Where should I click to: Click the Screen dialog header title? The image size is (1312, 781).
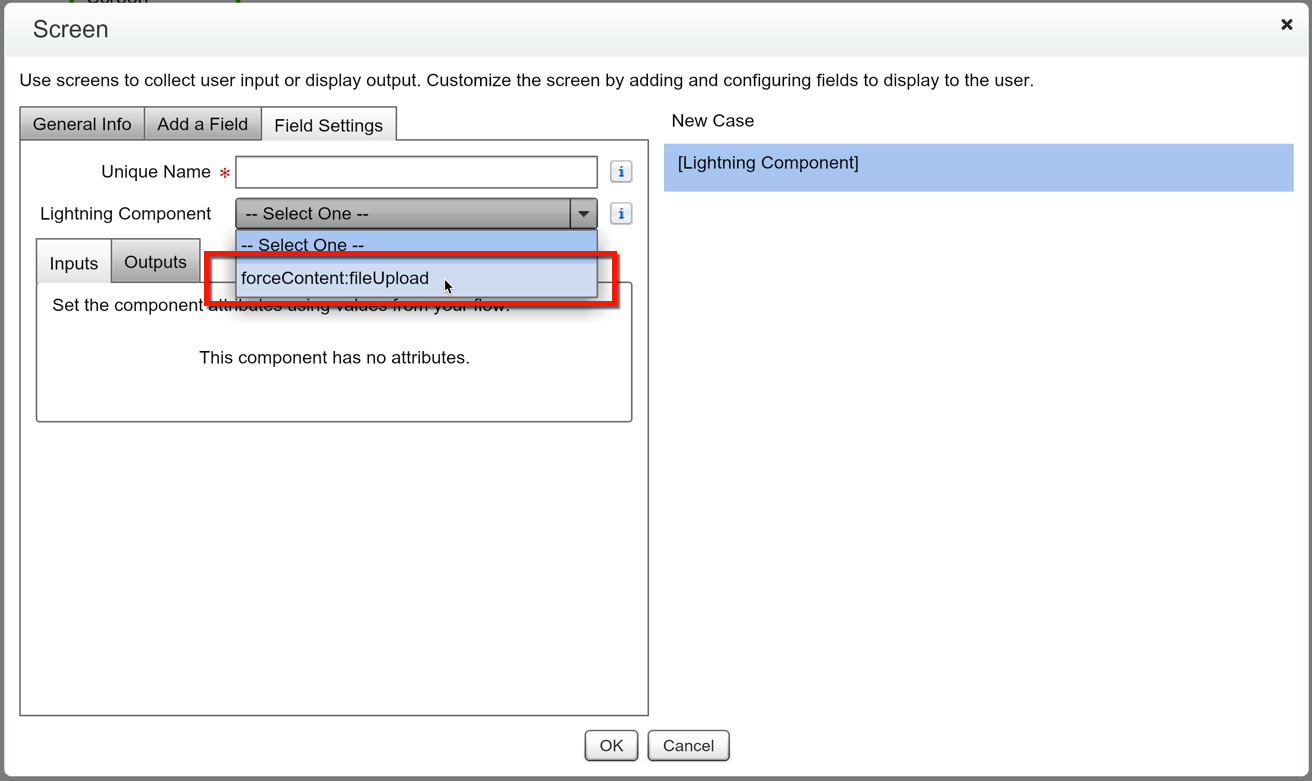[x=70, y=29]
